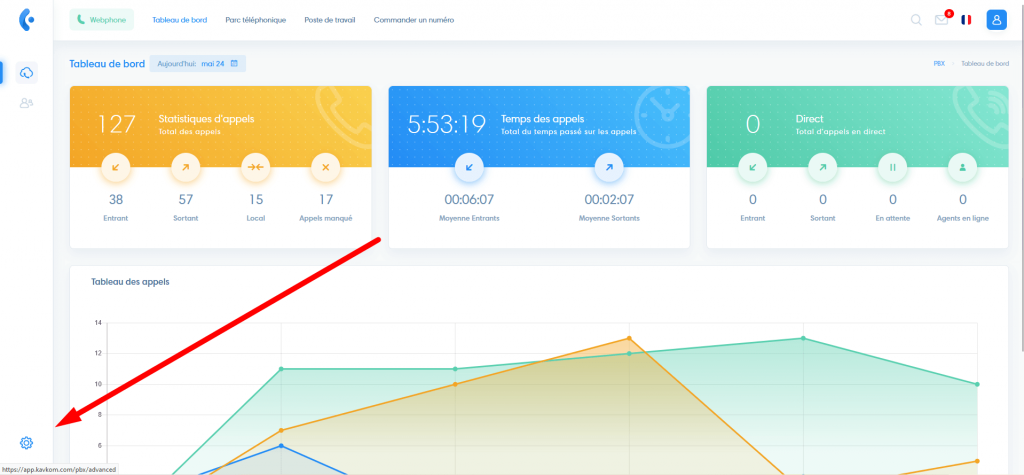
Task: Click the missed calls X icon
Action: [x=325, y=168]
